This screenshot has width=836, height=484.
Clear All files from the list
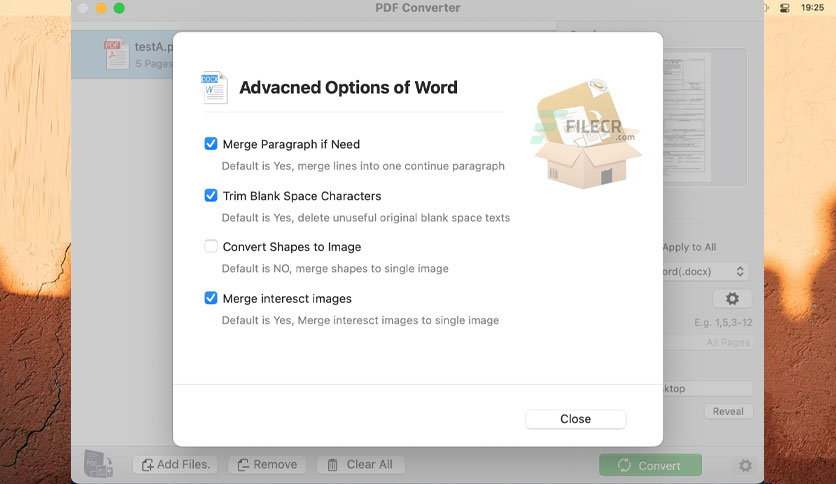pos(361,465)
